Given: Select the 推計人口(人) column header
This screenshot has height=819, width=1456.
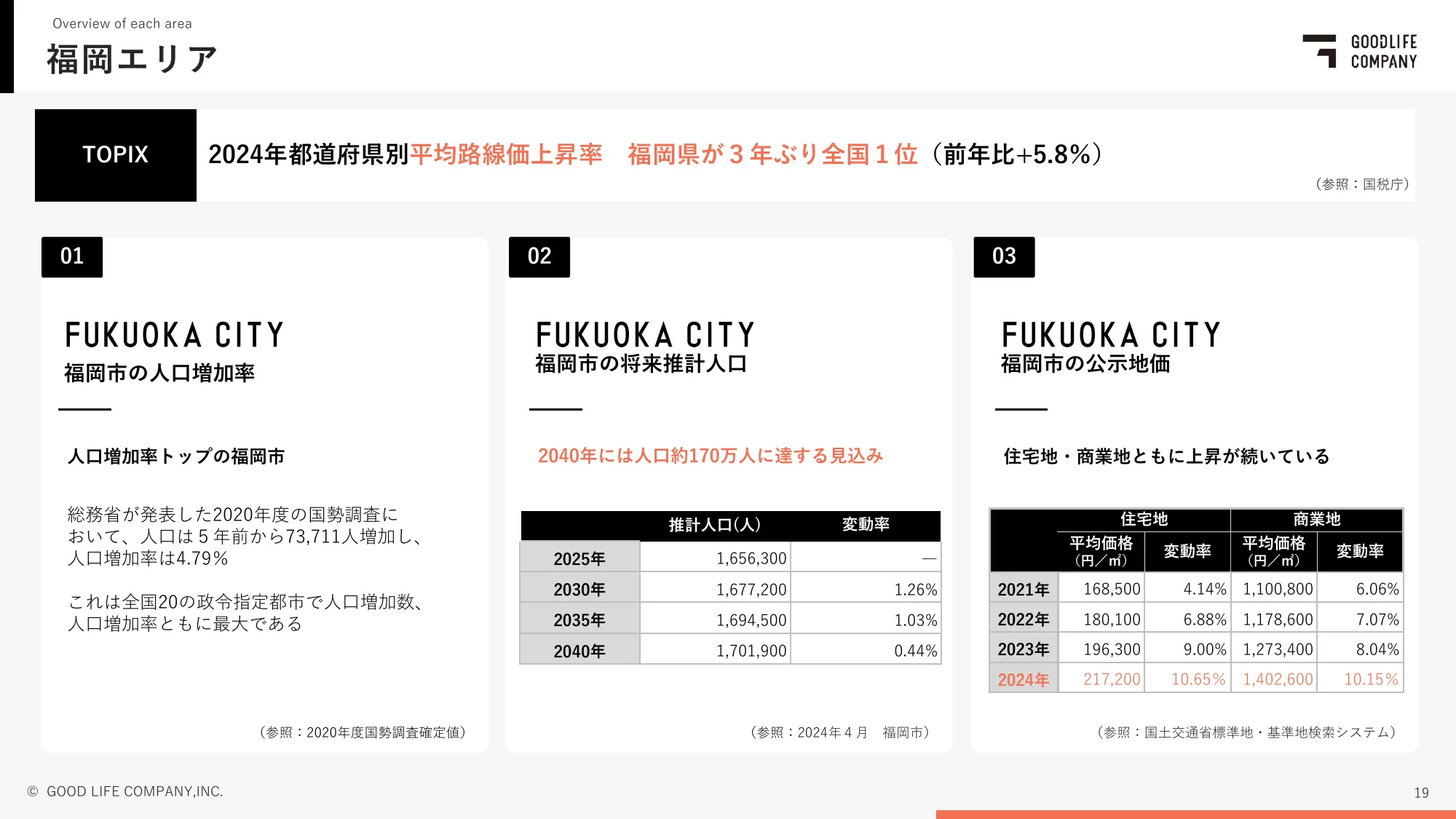Looking at the screenshot, I should point(714,525).
